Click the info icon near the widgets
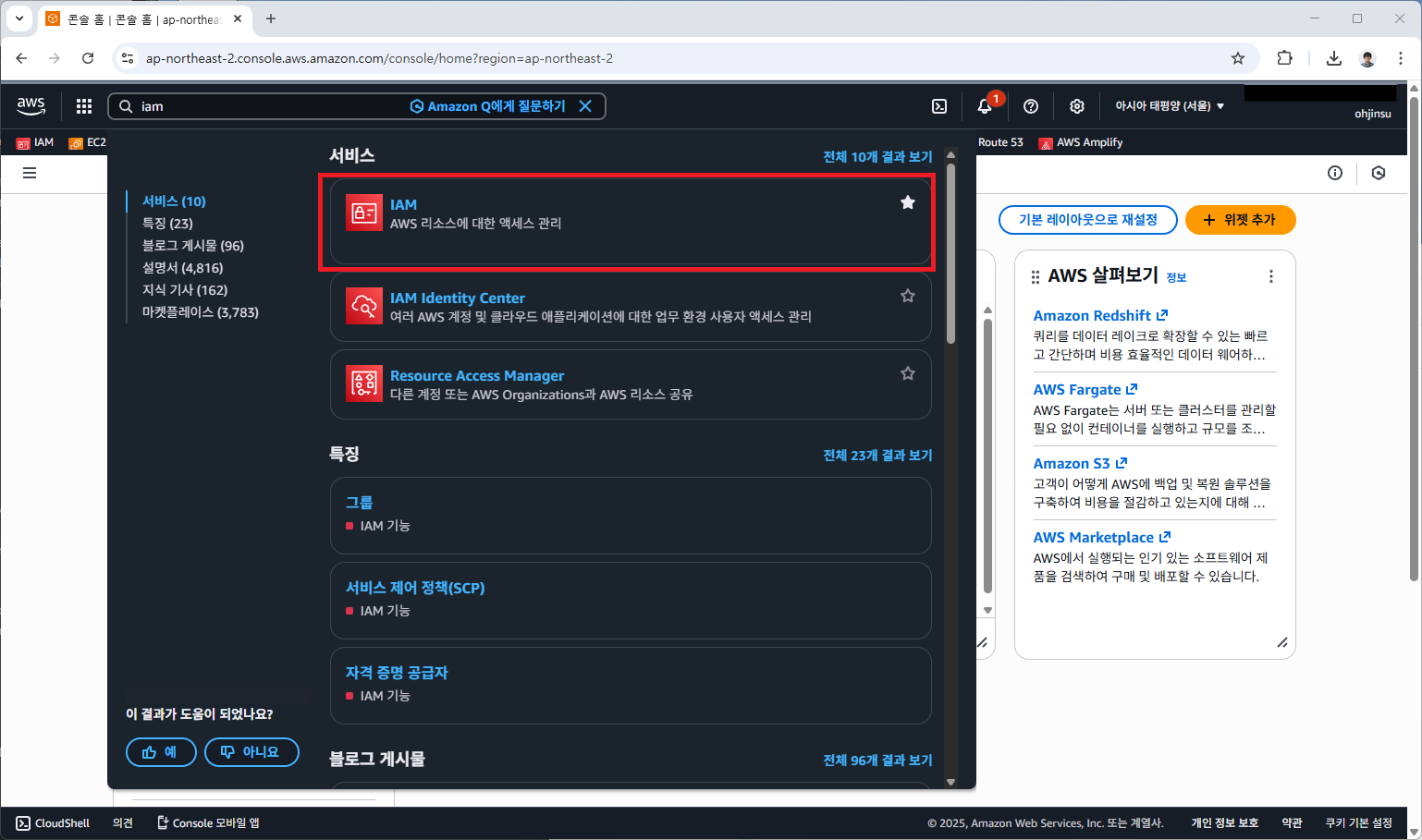1422x840 pixels. pos(1335,173)
